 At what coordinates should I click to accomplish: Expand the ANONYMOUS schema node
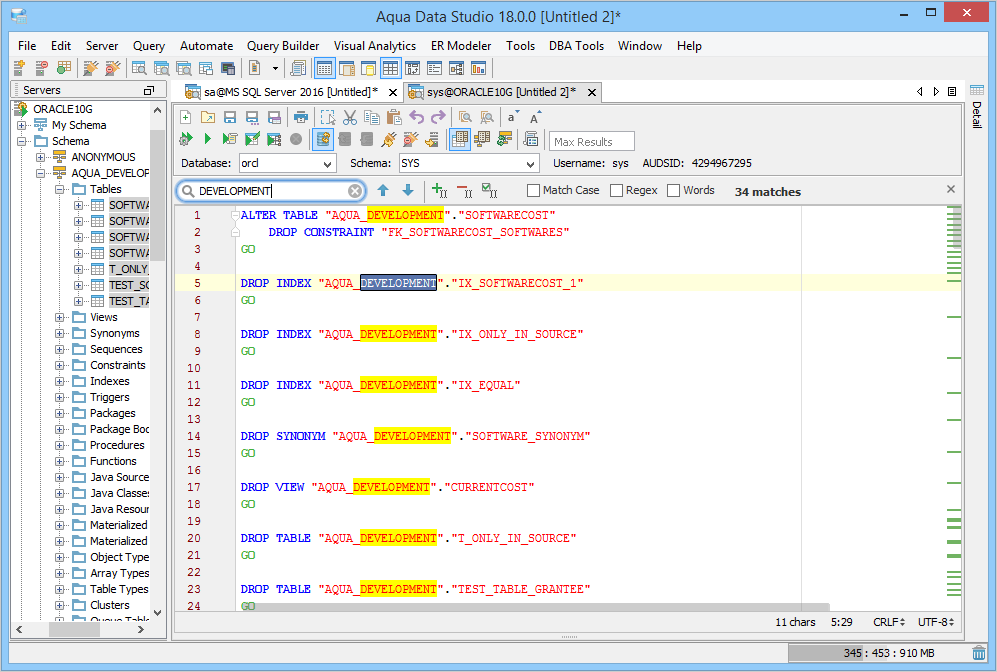40,157
